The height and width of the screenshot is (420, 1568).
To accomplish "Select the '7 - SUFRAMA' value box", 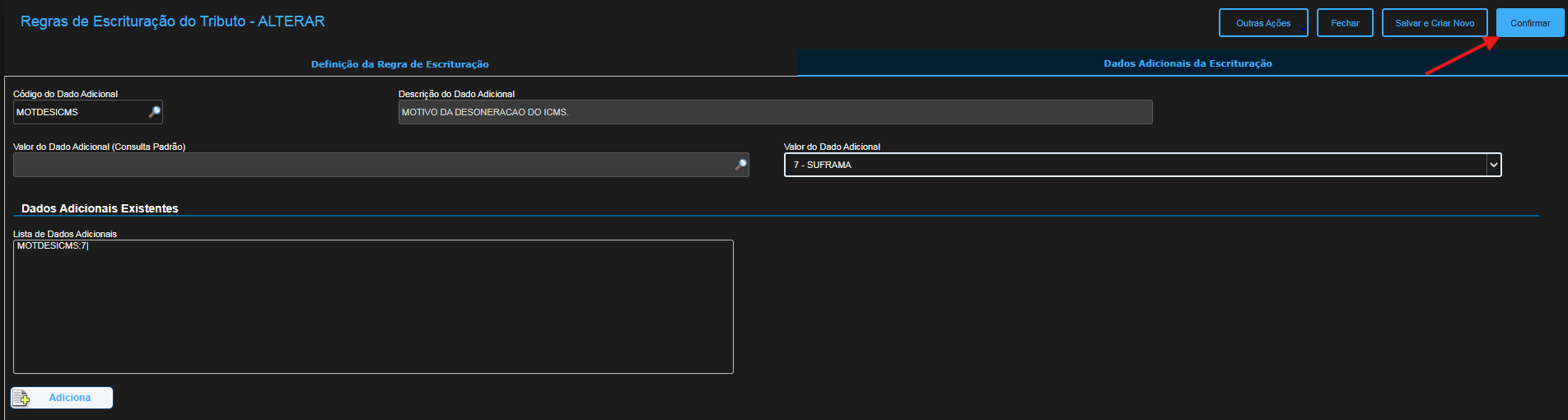I will 1135,165.
